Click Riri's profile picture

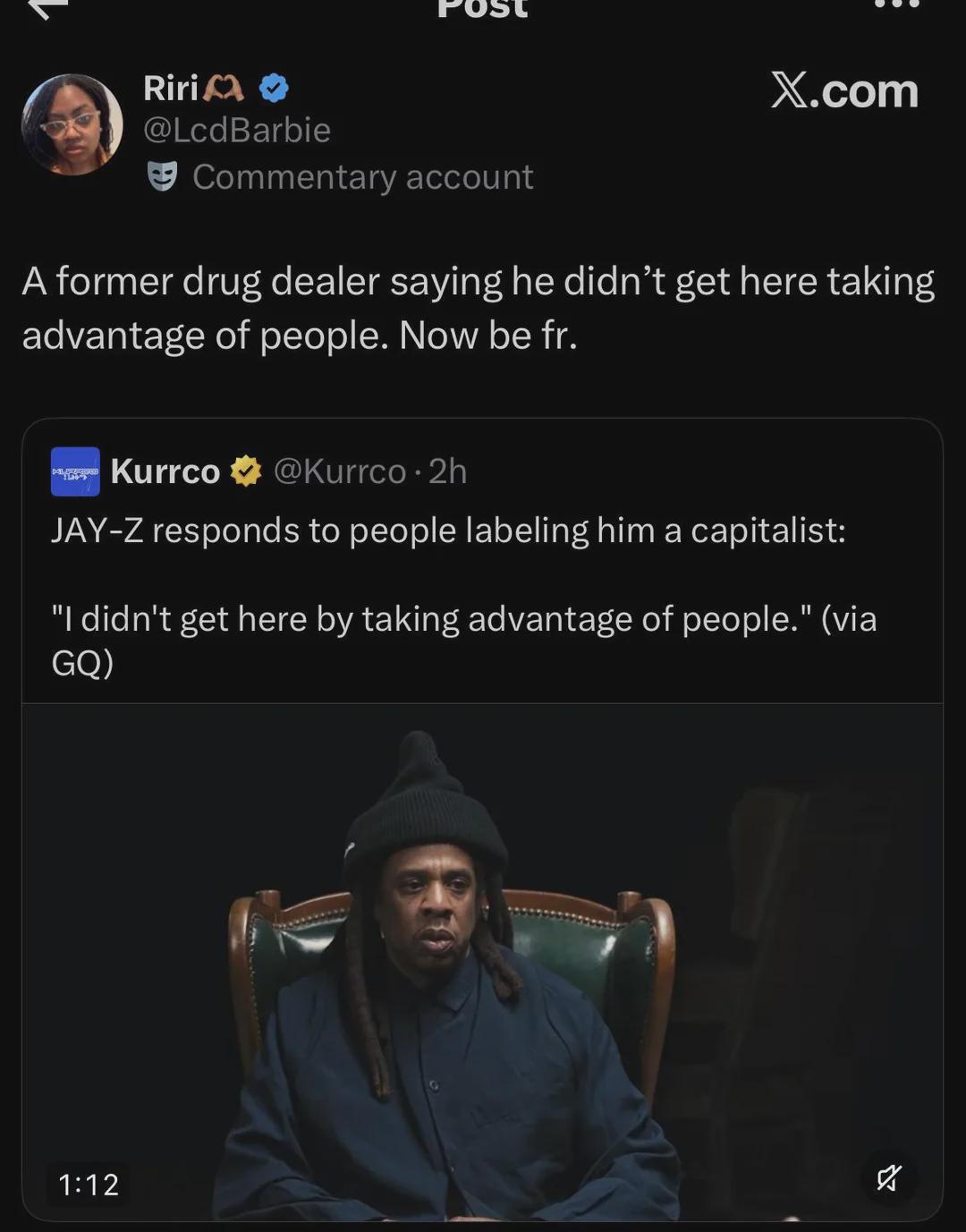[x=73, y=123]
